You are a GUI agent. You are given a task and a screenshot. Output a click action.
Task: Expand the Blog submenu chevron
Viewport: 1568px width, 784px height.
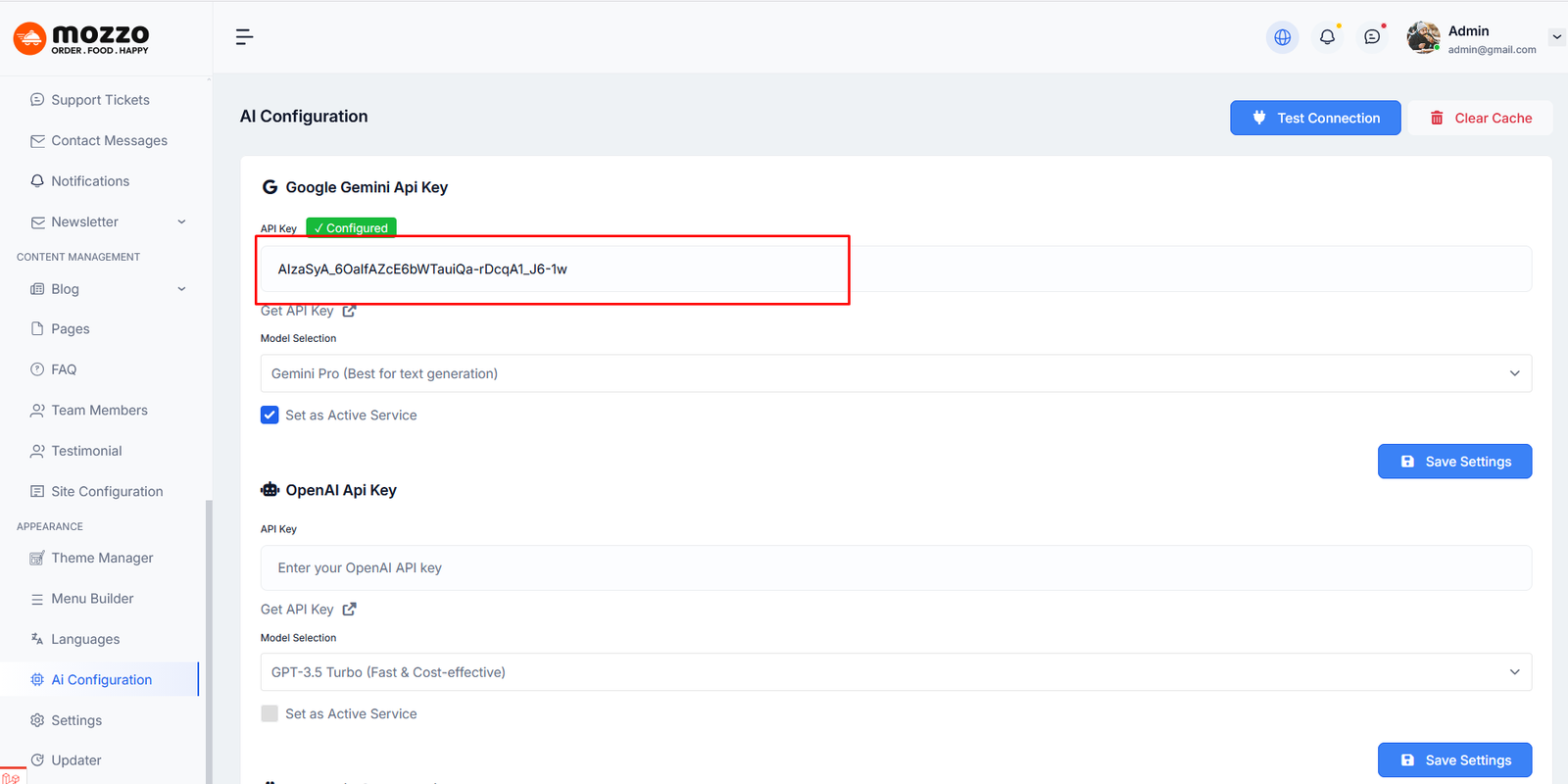point(181,289)
